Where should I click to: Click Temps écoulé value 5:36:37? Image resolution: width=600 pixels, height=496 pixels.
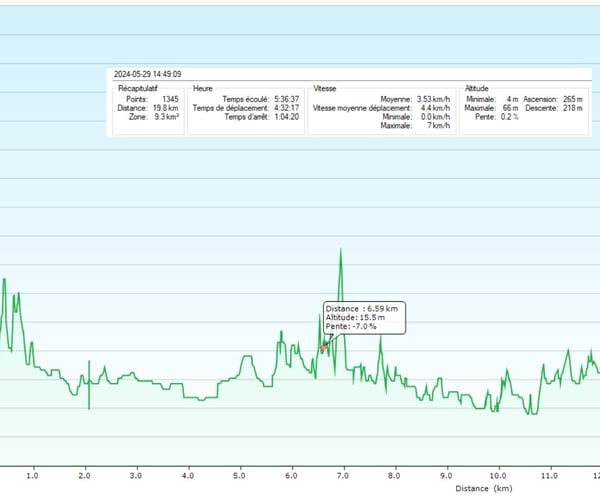click(287, 99)
